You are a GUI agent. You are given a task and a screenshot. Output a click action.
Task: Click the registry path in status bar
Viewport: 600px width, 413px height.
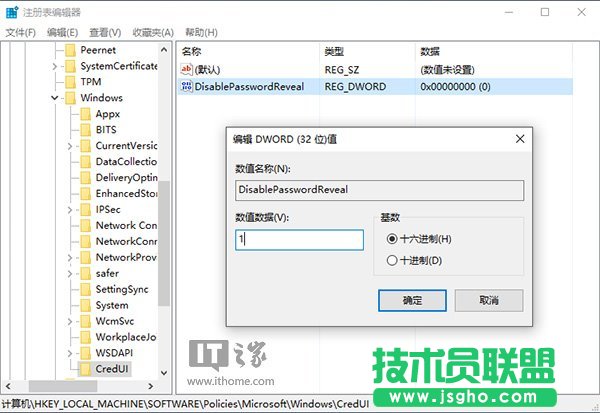coord(185,404)
